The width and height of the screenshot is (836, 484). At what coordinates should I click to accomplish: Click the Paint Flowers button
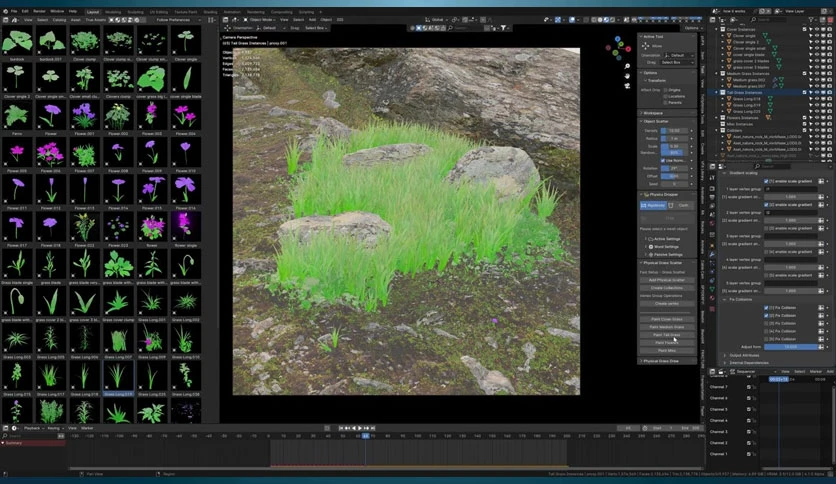coord(666,343)
